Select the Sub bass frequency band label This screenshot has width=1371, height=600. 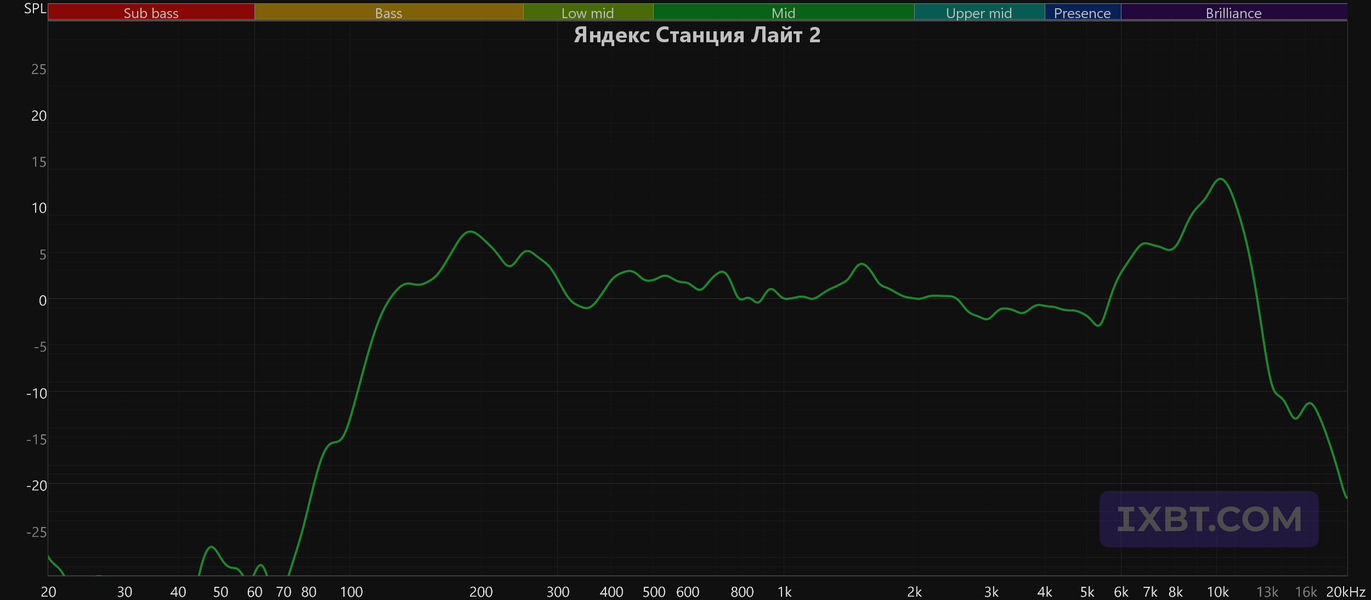[151, 13]
